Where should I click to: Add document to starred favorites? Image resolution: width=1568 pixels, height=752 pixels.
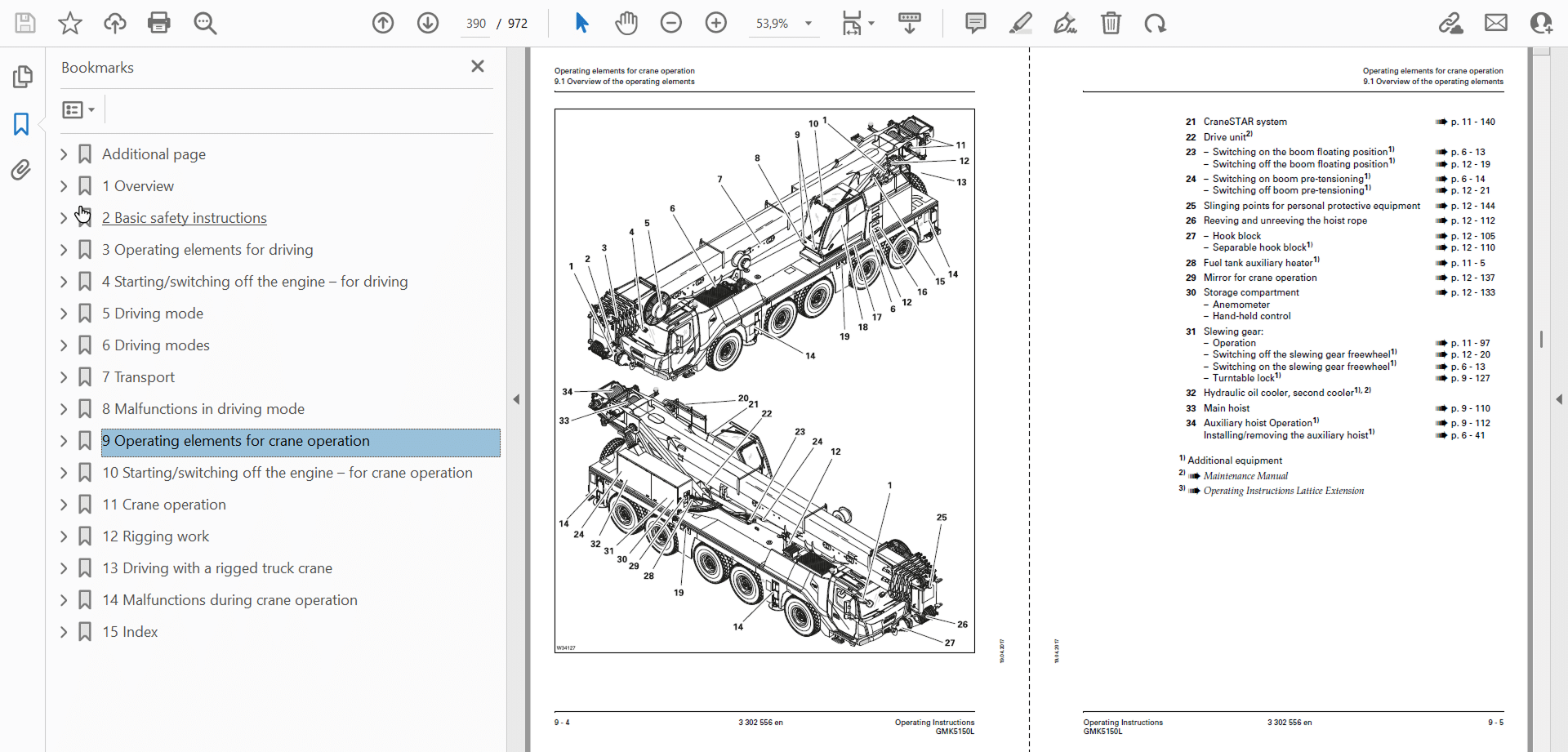pos(70,23)
